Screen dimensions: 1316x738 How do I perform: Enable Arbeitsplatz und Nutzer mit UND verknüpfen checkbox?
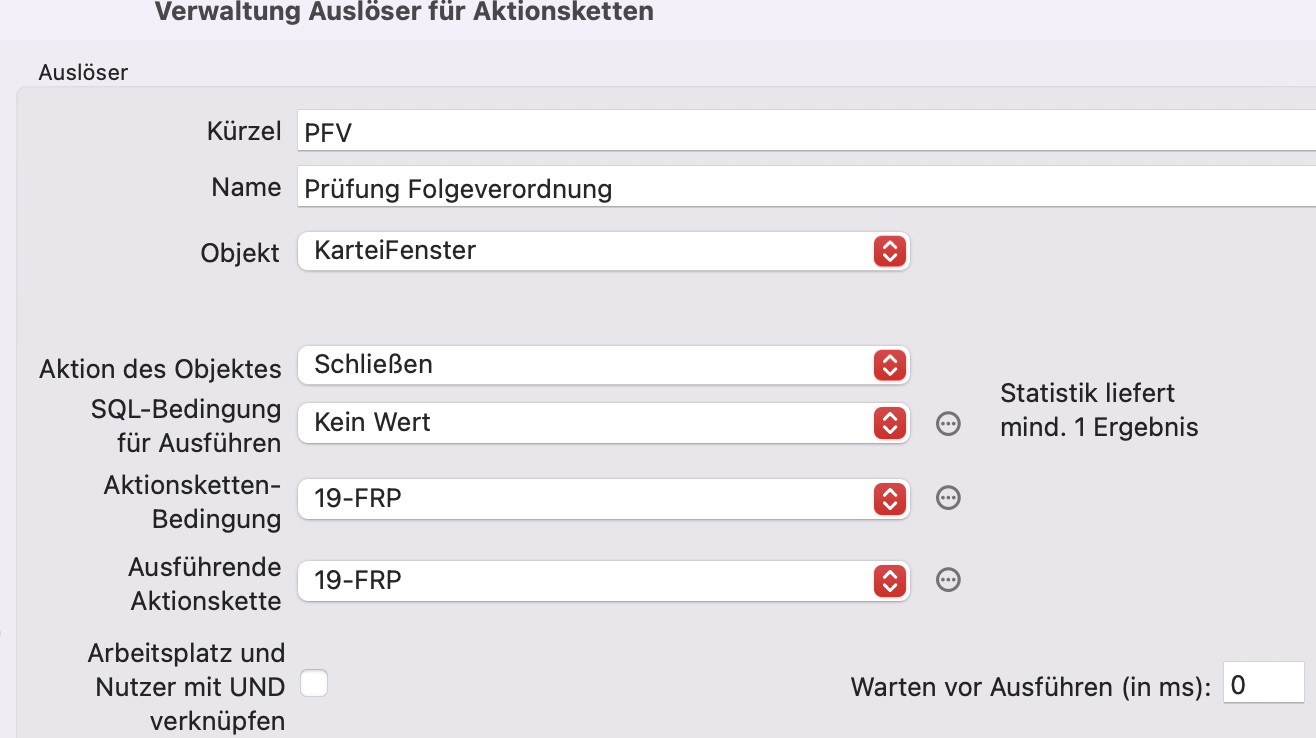[314, 684]
